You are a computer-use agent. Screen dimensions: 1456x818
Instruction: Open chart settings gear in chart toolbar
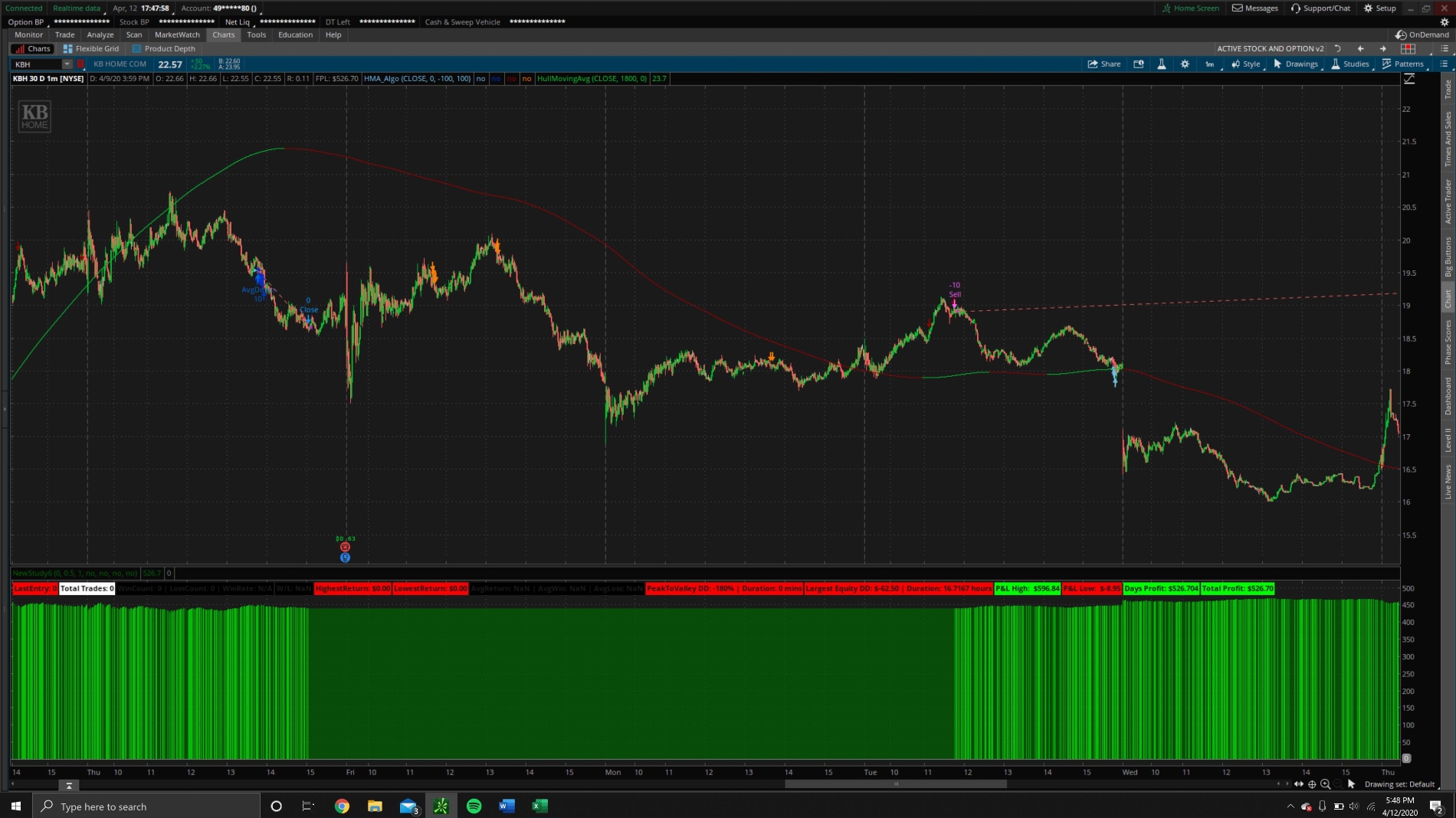pyautogui.click(x=1185, y=64)
